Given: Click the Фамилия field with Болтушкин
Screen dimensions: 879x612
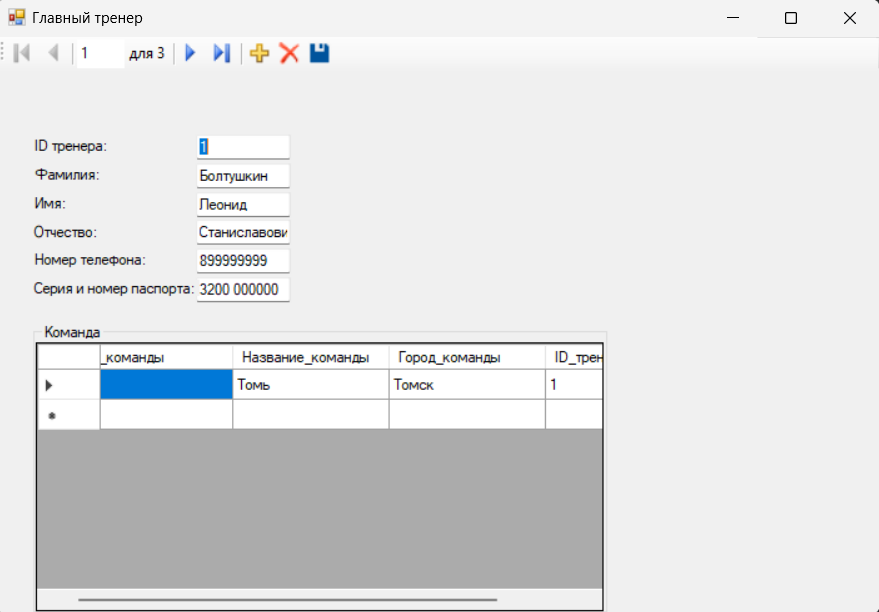Looking at the screenshot, I should click(243, 175).
